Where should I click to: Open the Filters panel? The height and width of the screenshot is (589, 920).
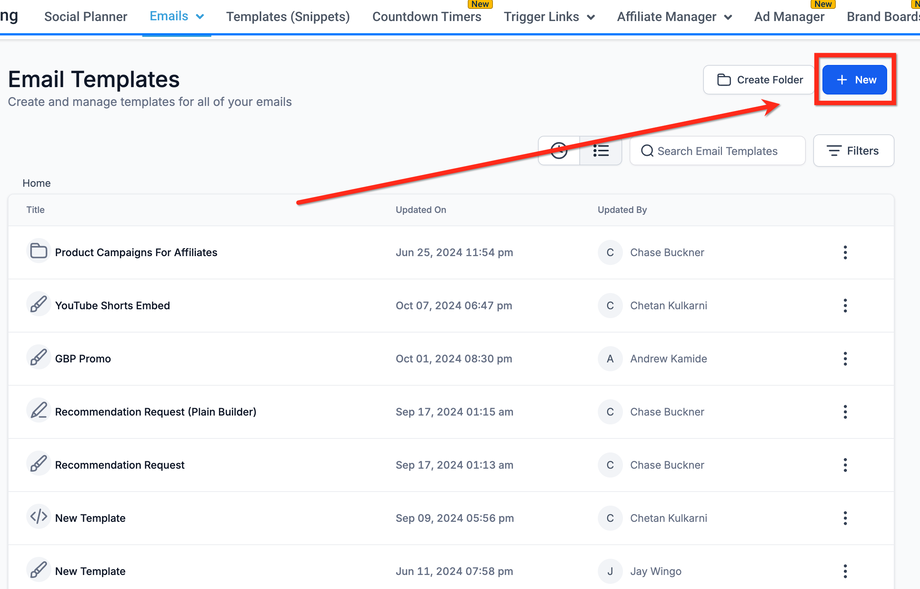853,151
